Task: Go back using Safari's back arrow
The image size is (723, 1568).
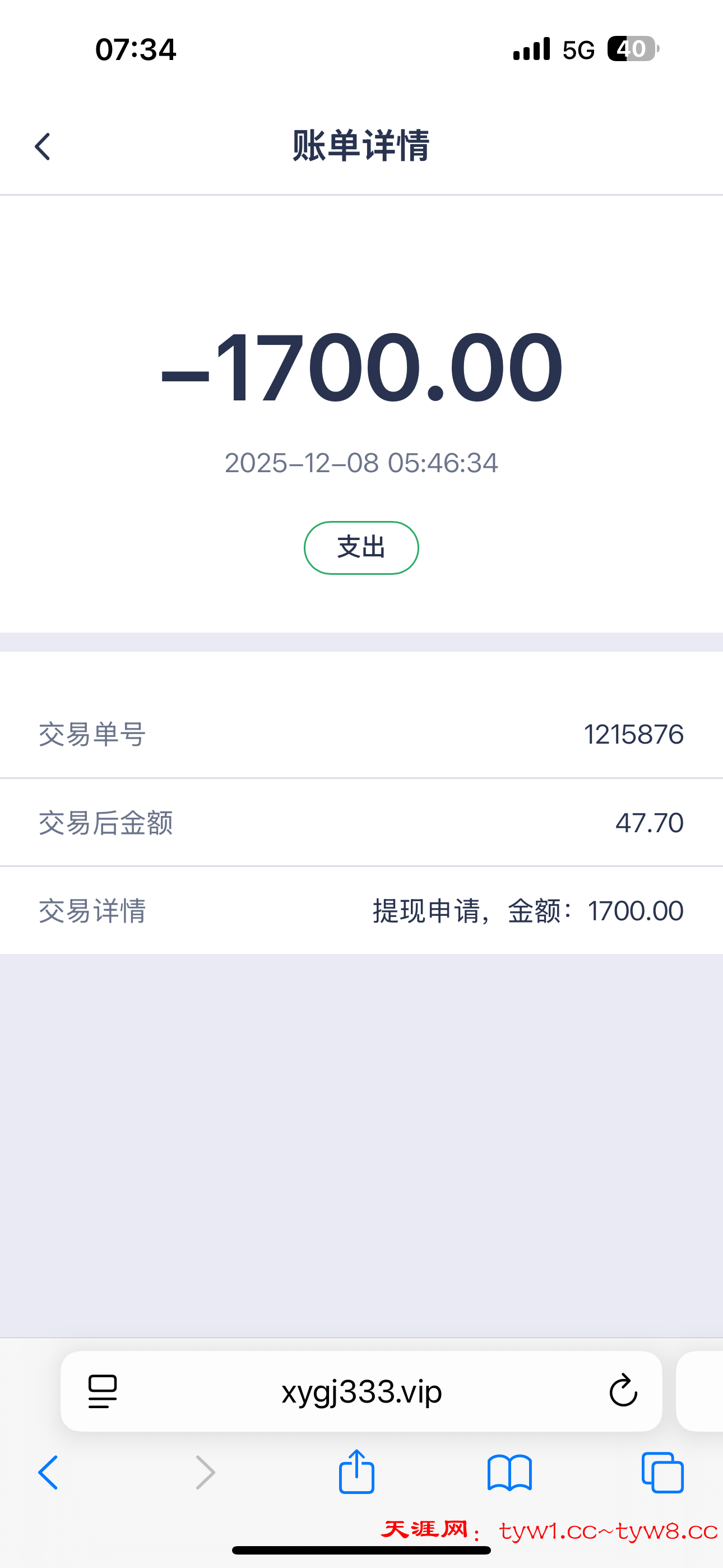Action: [x=48, y=1473]
